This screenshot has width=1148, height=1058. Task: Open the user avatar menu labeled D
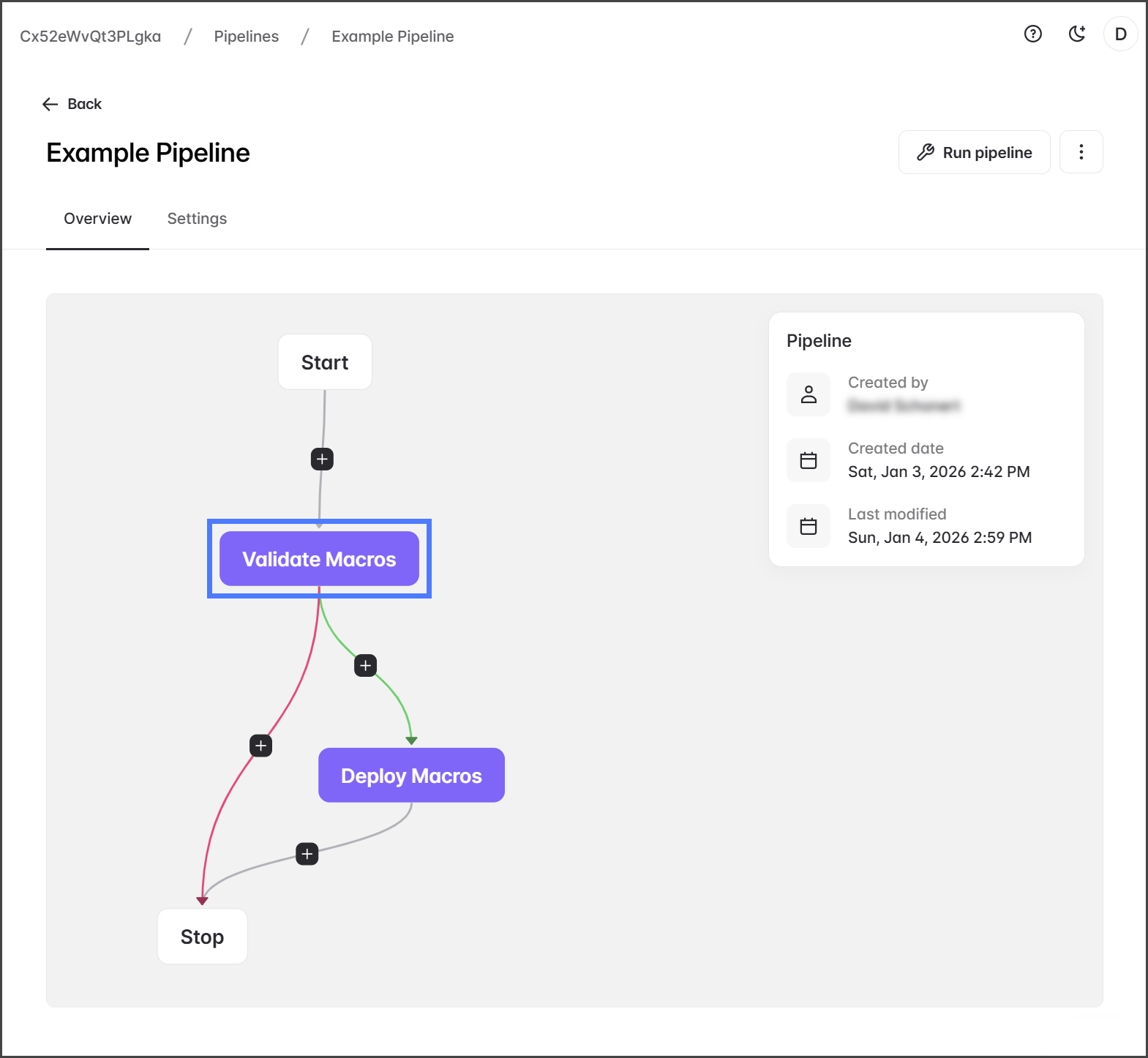[1119, 34]
